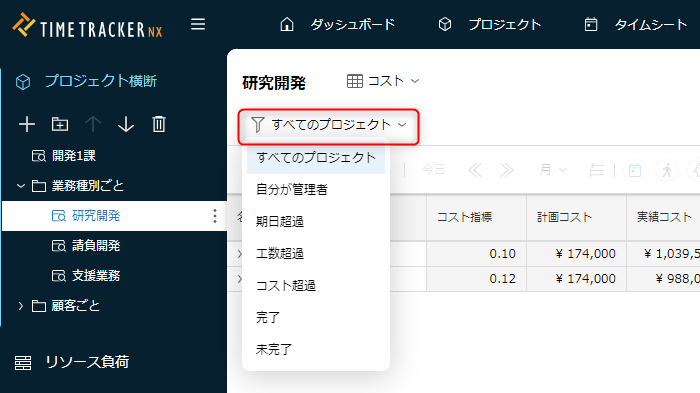Expand the 顧客ごと folder
The height and width of the screenshot is (393, 700).
click(21, 306)
